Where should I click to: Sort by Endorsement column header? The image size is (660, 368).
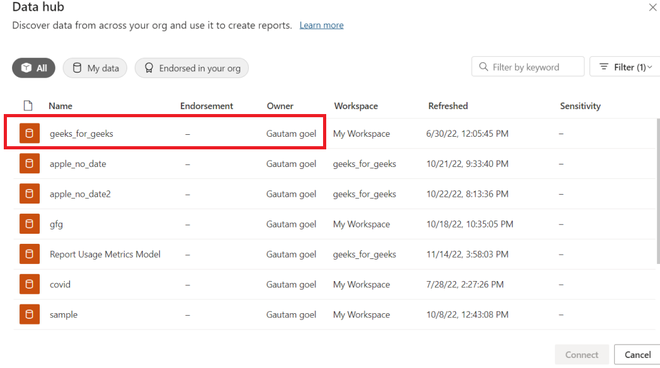tap(207, 106)
